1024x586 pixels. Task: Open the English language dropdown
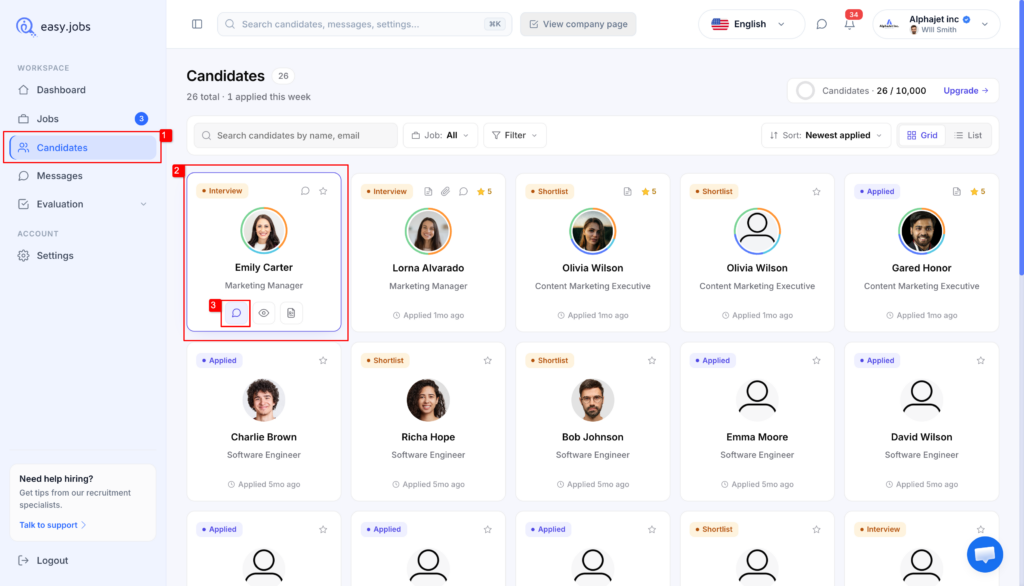(750, 24)
